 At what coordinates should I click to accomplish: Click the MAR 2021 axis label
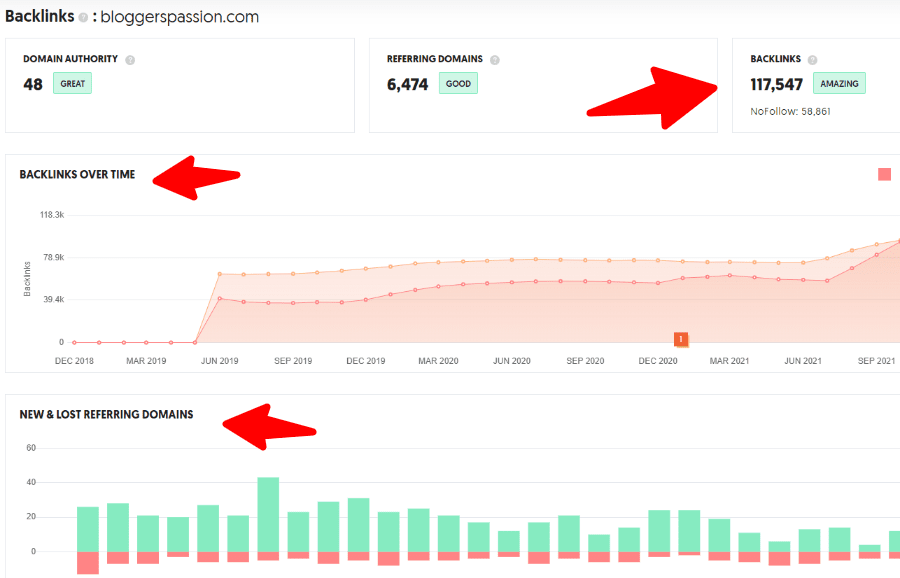(x=729, y=361)
